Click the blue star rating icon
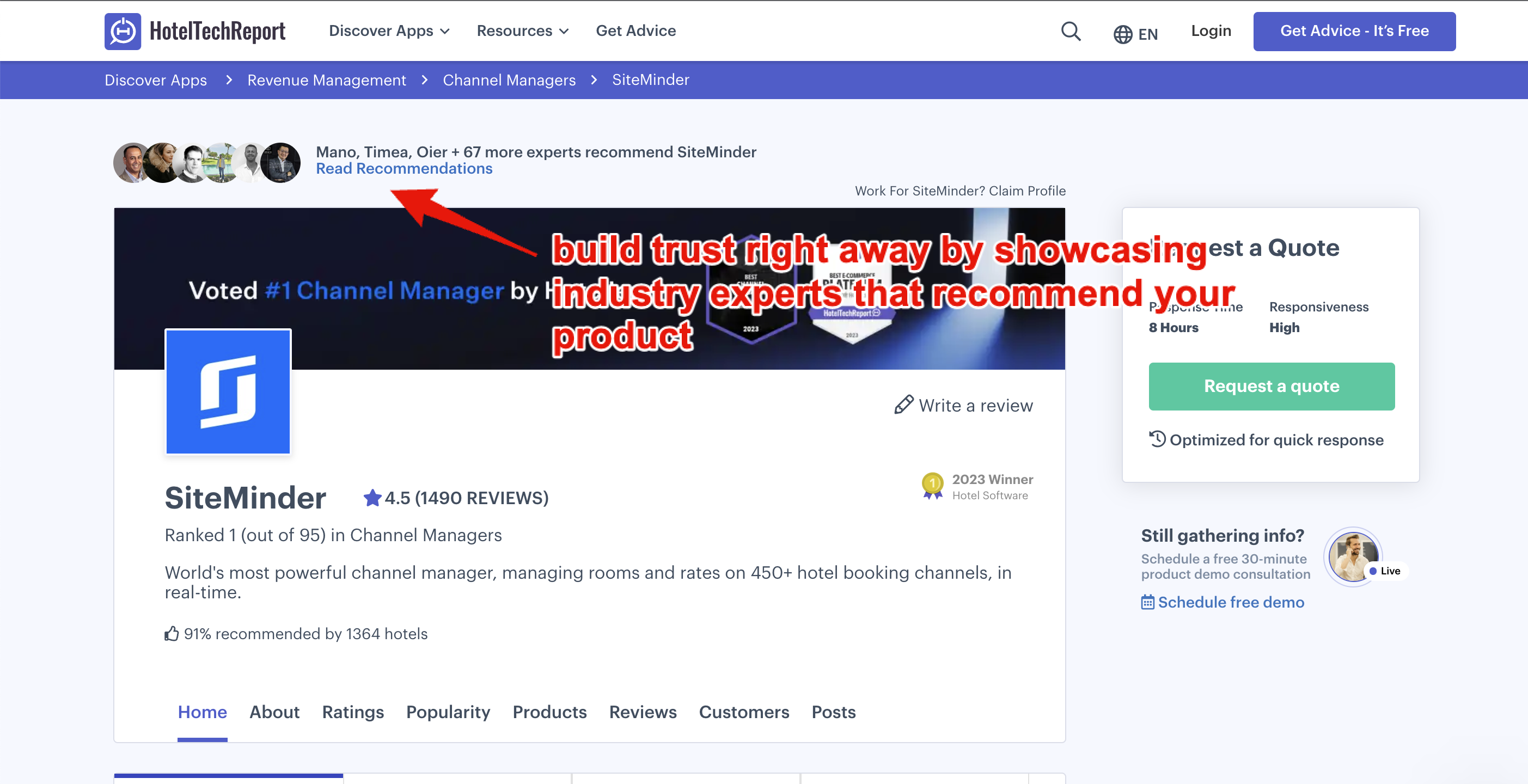The width and height of the screenshot is (1528, 784). 372,498
